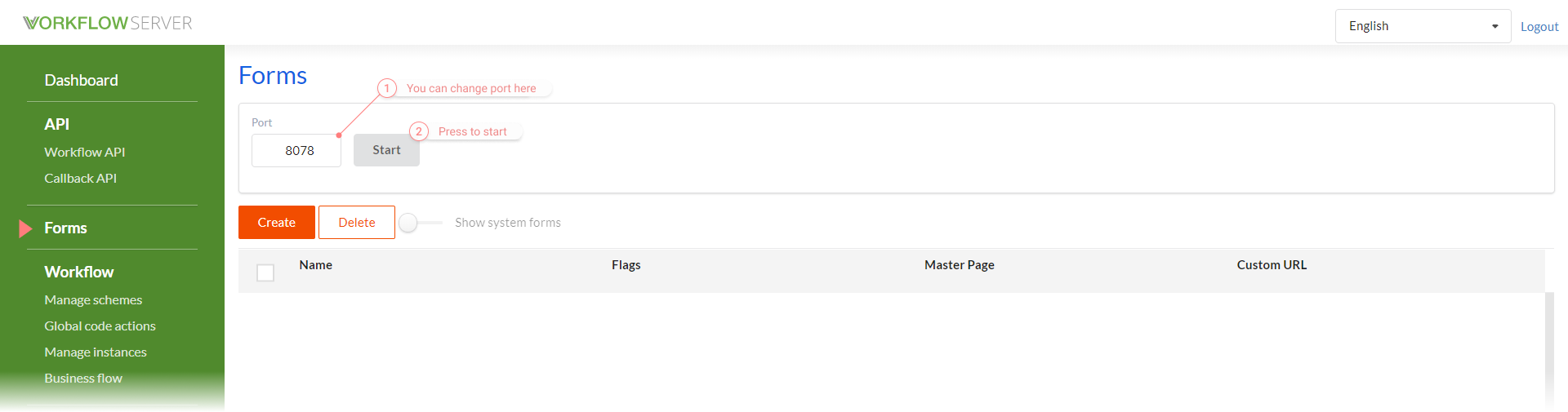
Task: Open the Workflow section heading
Action: click(x=78, y=272)
